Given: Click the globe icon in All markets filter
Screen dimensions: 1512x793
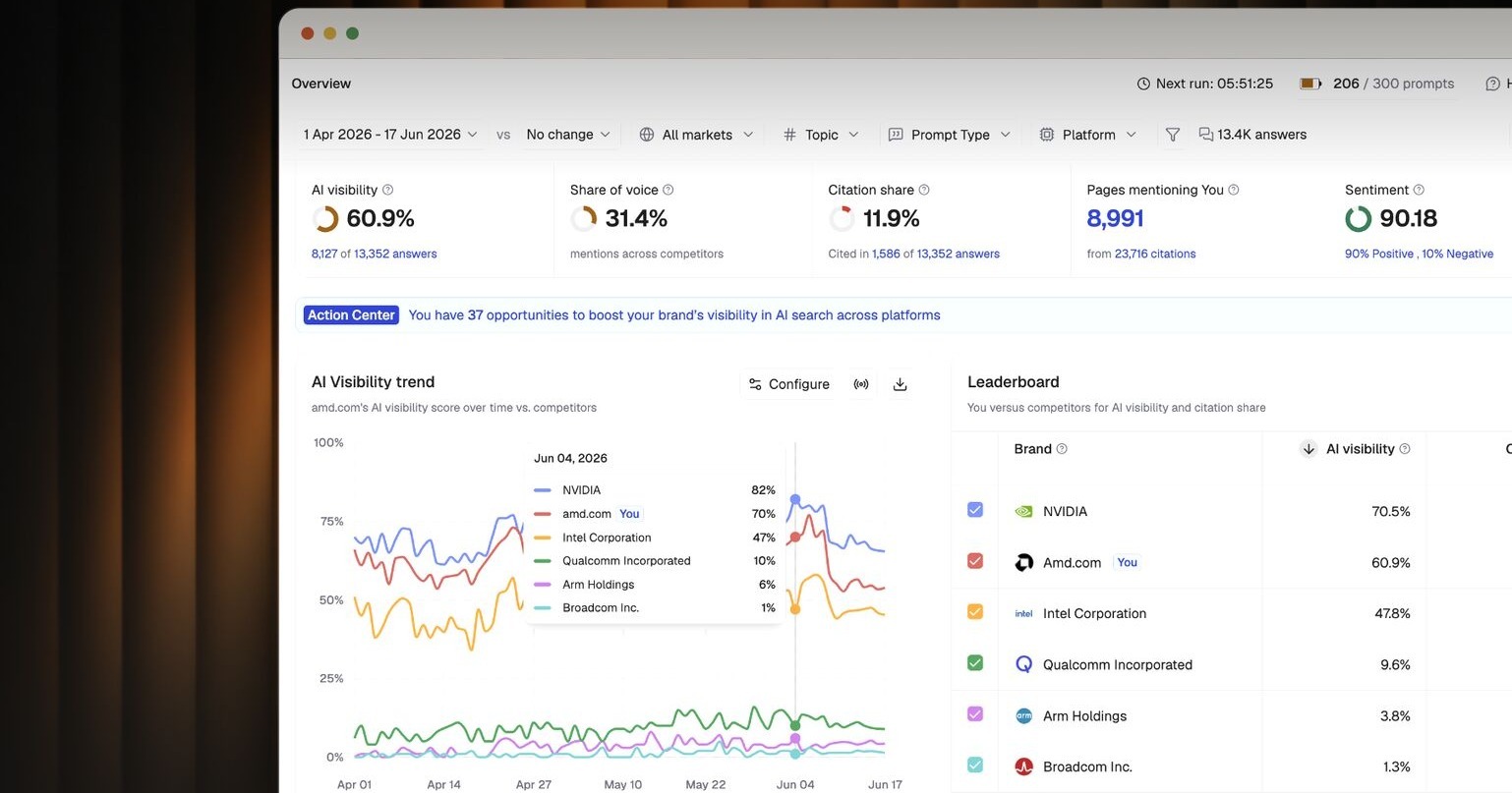Looking at the screenshot, I should 647,135.
